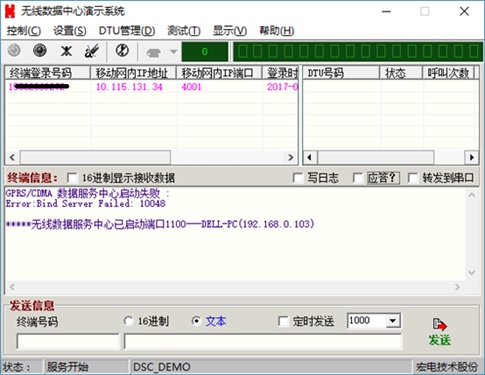Click the application logo in the title bar
This screenshot has width=485, height=375.
tap(10, 11)
